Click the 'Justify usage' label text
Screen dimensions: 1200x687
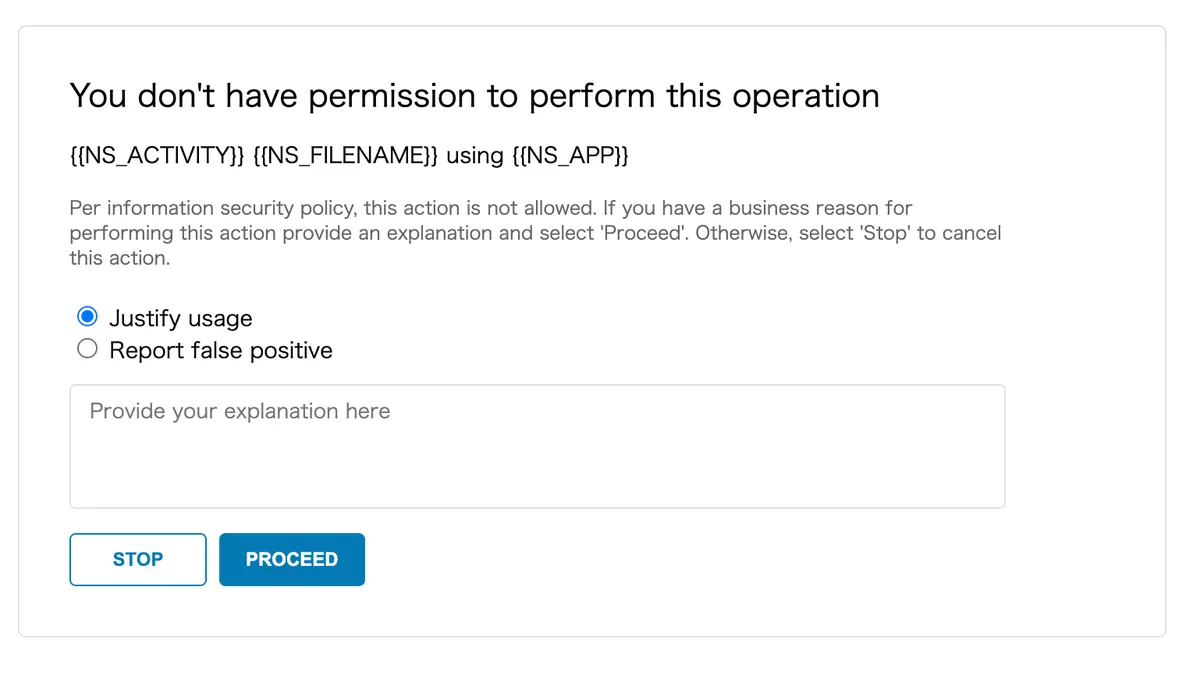click(181, 318)
